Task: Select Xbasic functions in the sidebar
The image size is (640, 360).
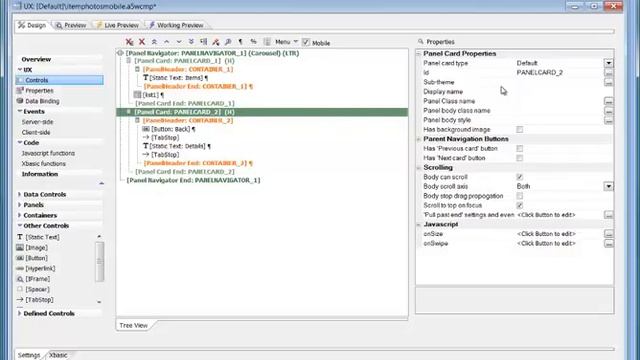Action: click(44, 164)
